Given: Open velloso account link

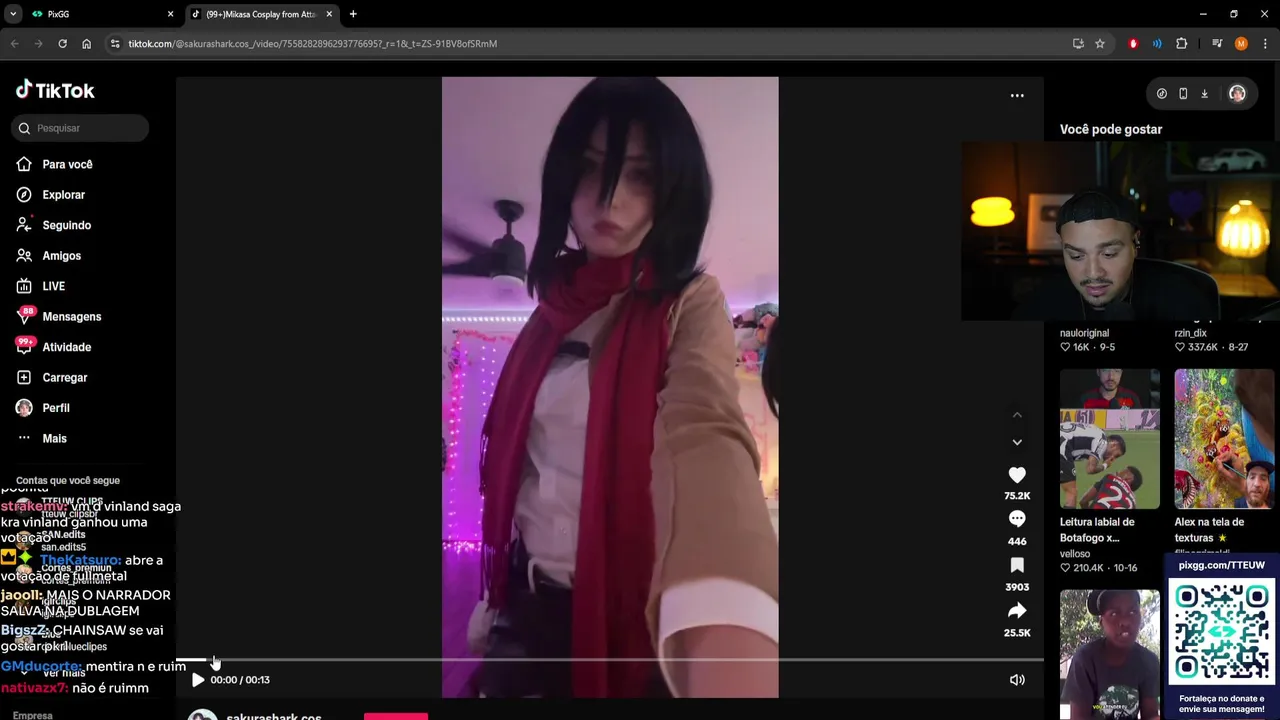Looking at the screenshot, I should click(x=1075, y=554).
